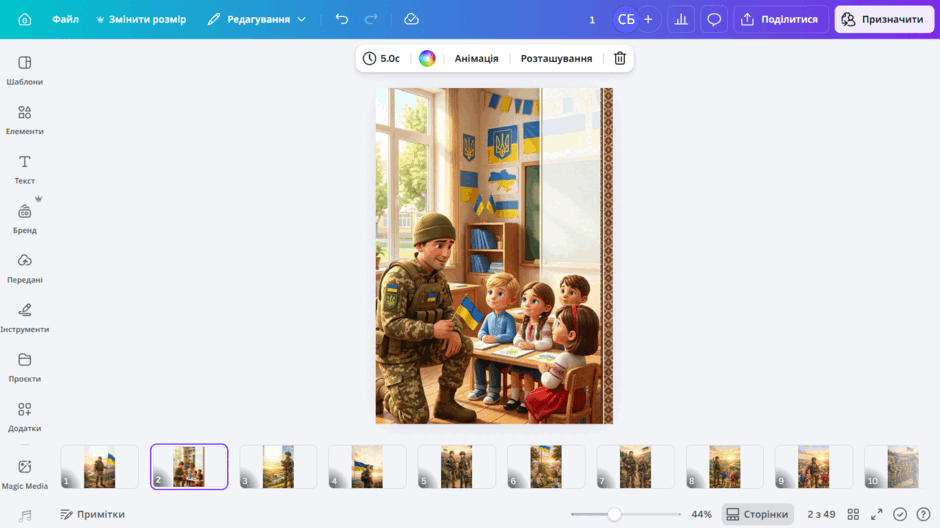940x528 pixels.
Task: Click the cloud save status icon
Action: click(x=411, y=19)
